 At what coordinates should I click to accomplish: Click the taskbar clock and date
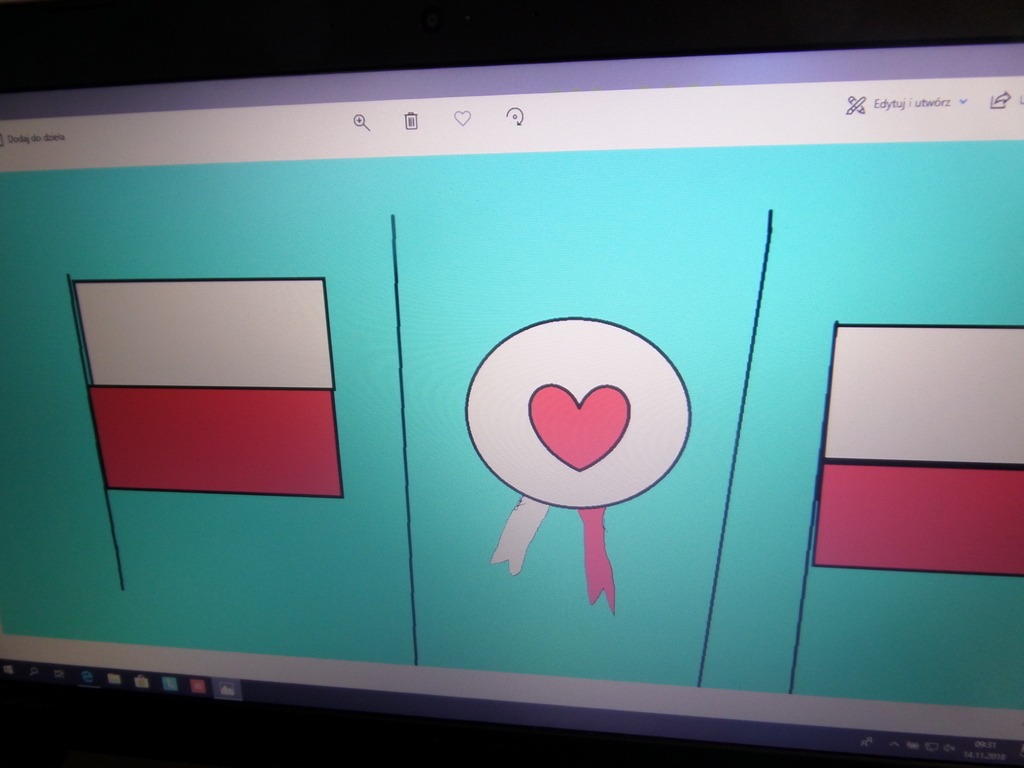(x=988, y=750)
